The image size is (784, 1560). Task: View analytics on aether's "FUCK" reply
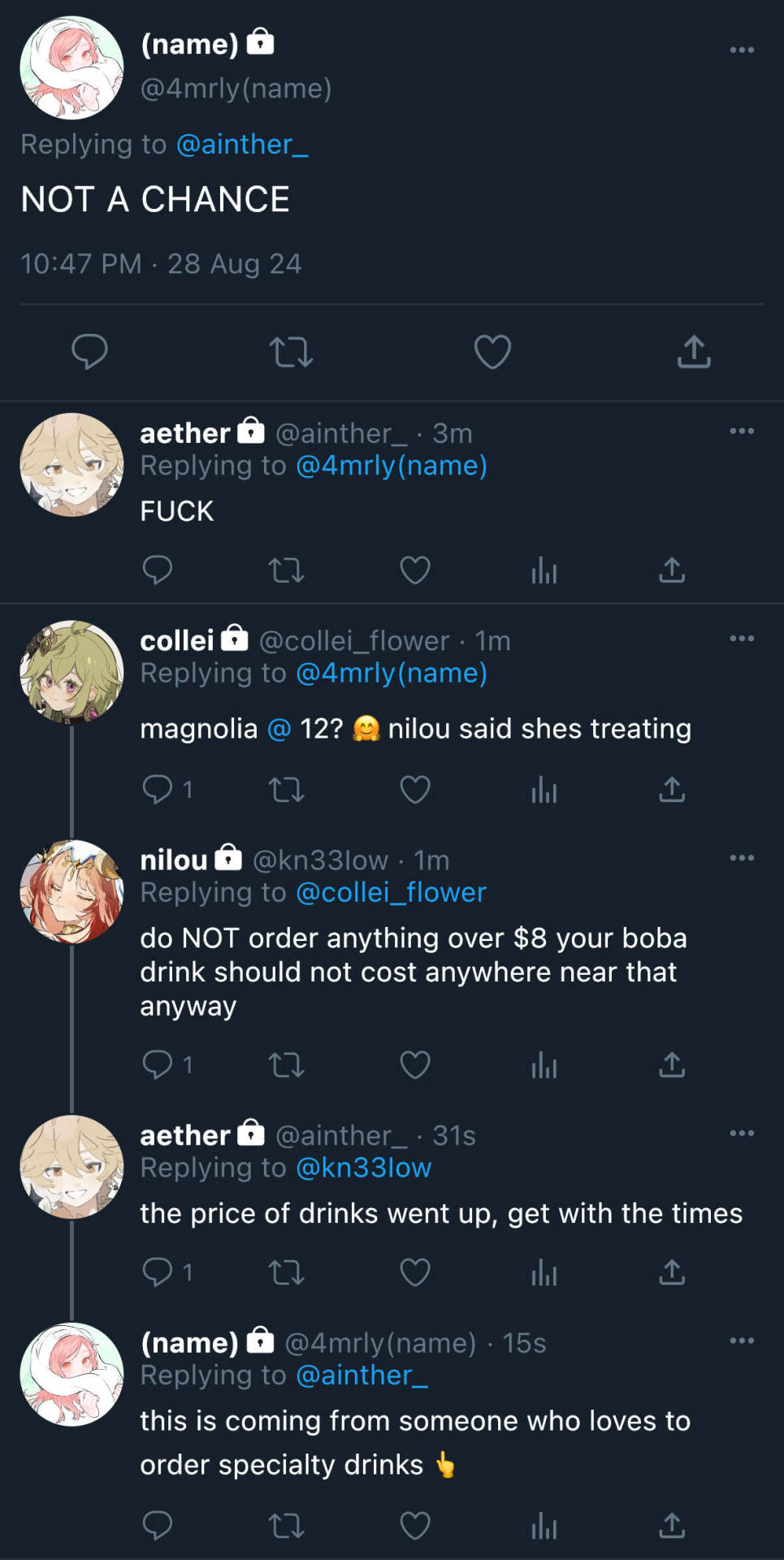(x=544, y=570)
